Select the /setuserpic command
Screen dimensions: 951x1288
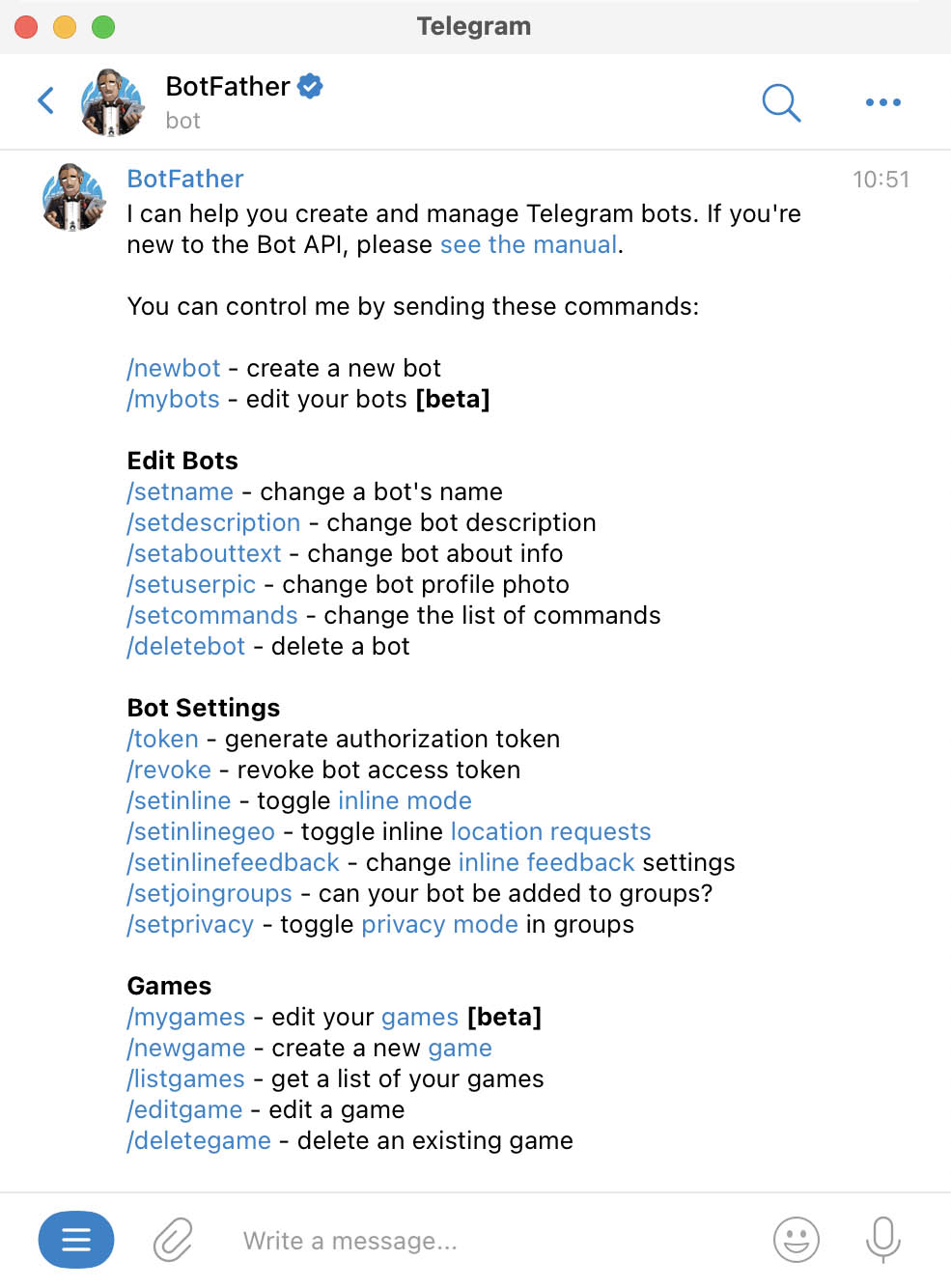click(191, 584)
